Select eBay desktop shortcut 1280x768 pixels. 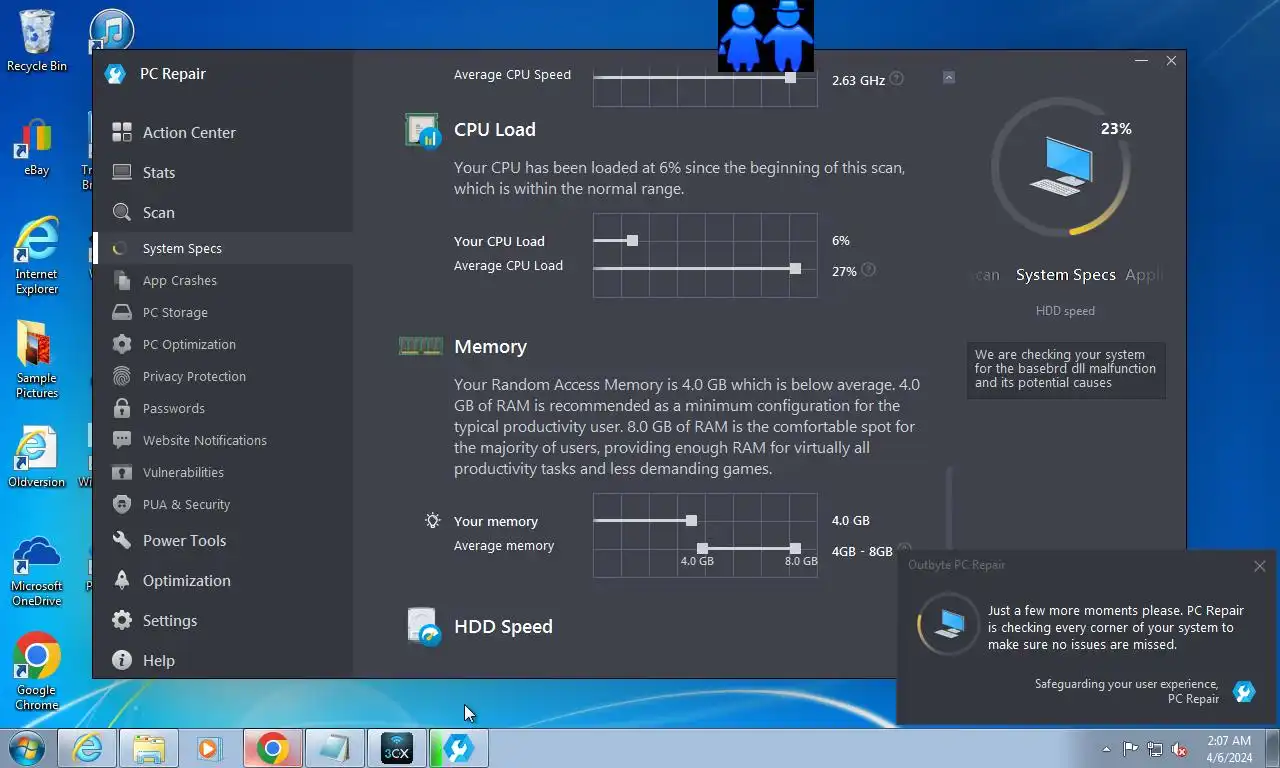tap(37, 148)
